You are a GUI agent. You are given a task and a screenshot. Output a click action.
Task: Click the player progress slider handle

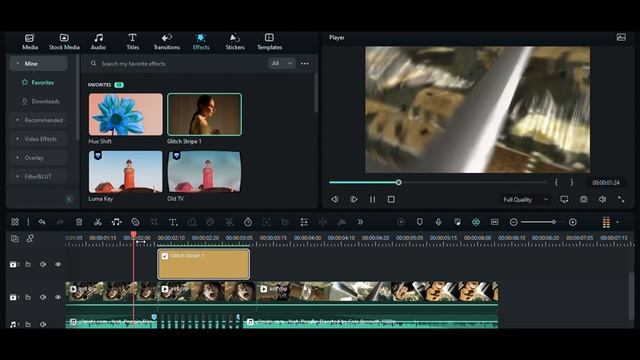(x=398, y=182)
